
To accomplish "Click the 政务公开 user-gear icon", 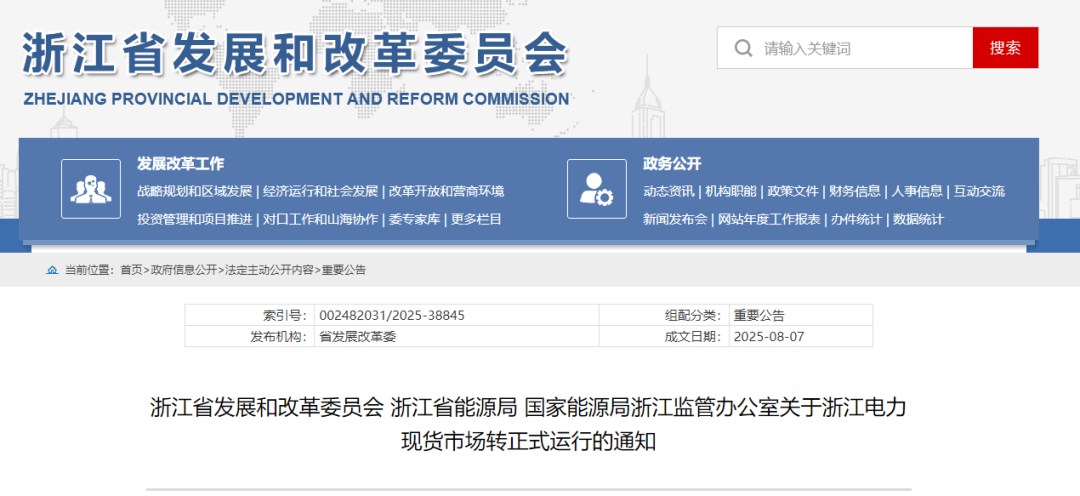I will [x=597, y=189].
